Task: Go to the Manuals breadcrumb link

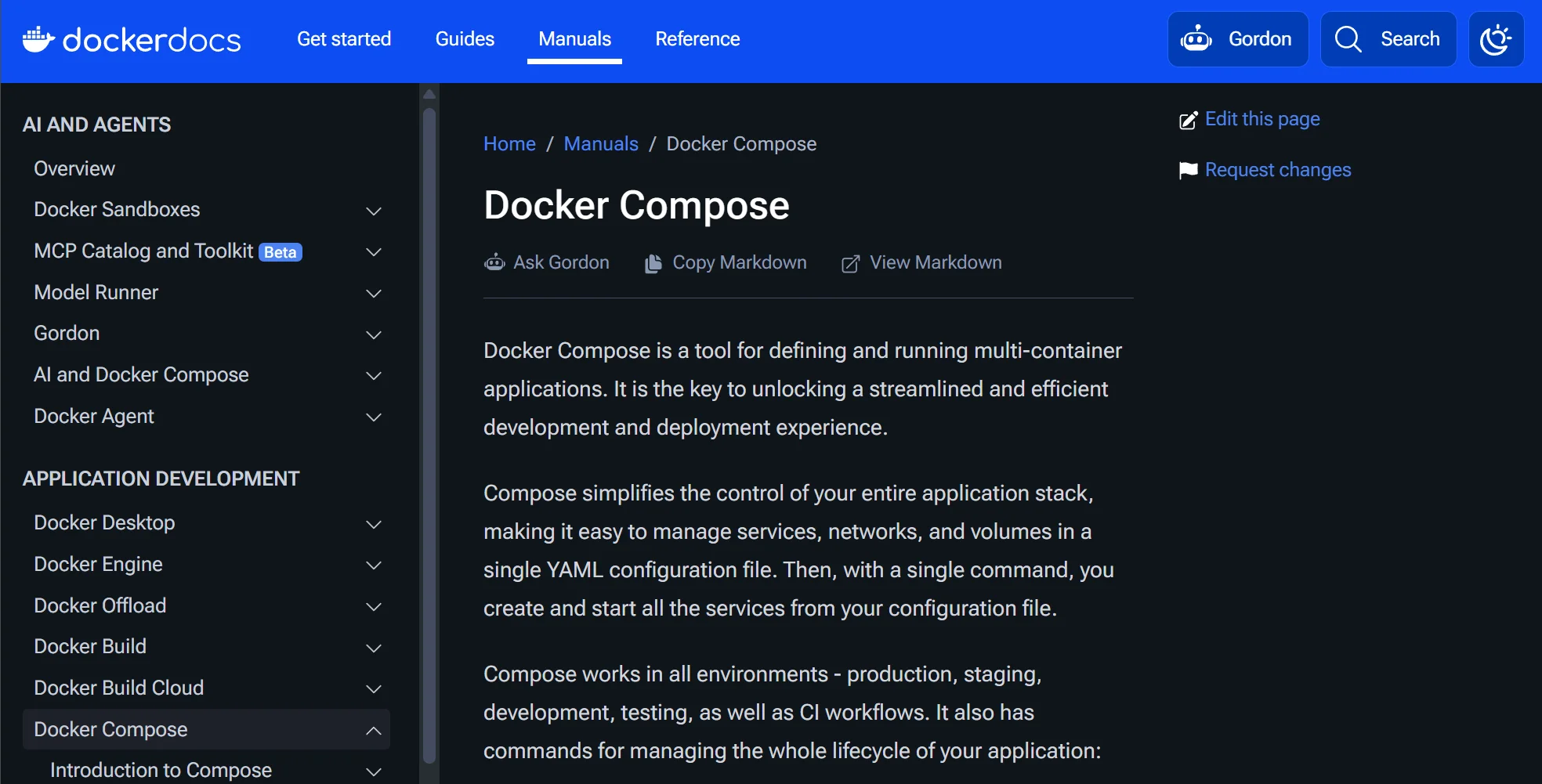Action: [x=601, y=144]
